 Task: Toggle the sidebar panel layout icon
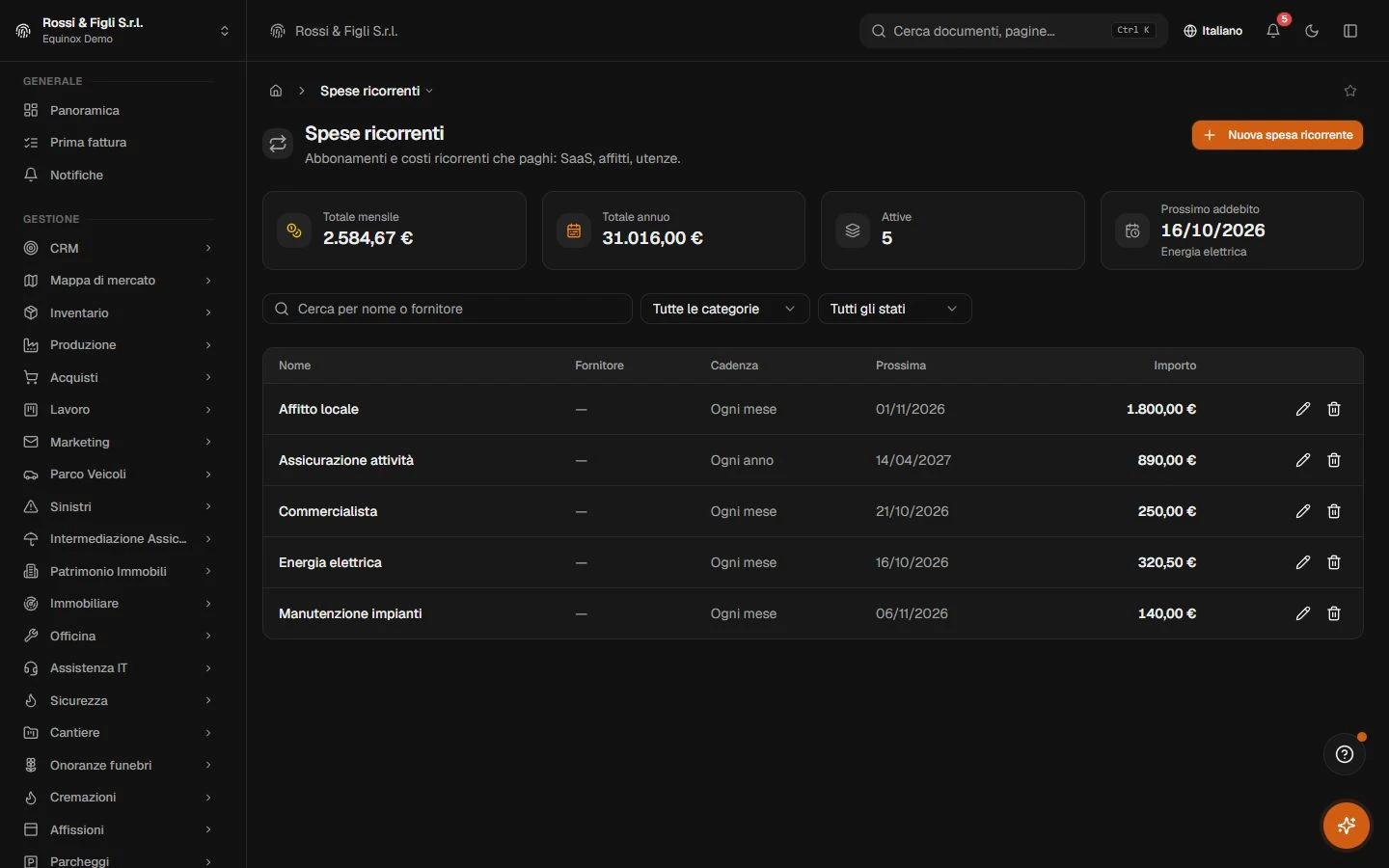click(1350, 31)
